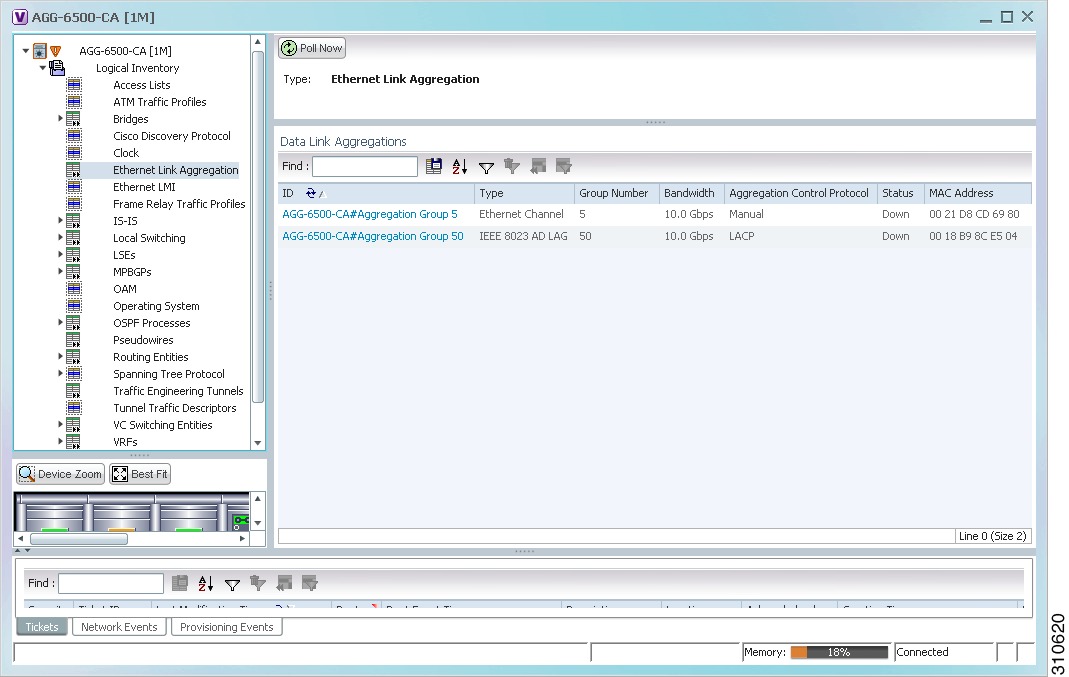1069x677 pixels.
Task: Open the Device Zoom tool
Action: (x=61, y=474)
